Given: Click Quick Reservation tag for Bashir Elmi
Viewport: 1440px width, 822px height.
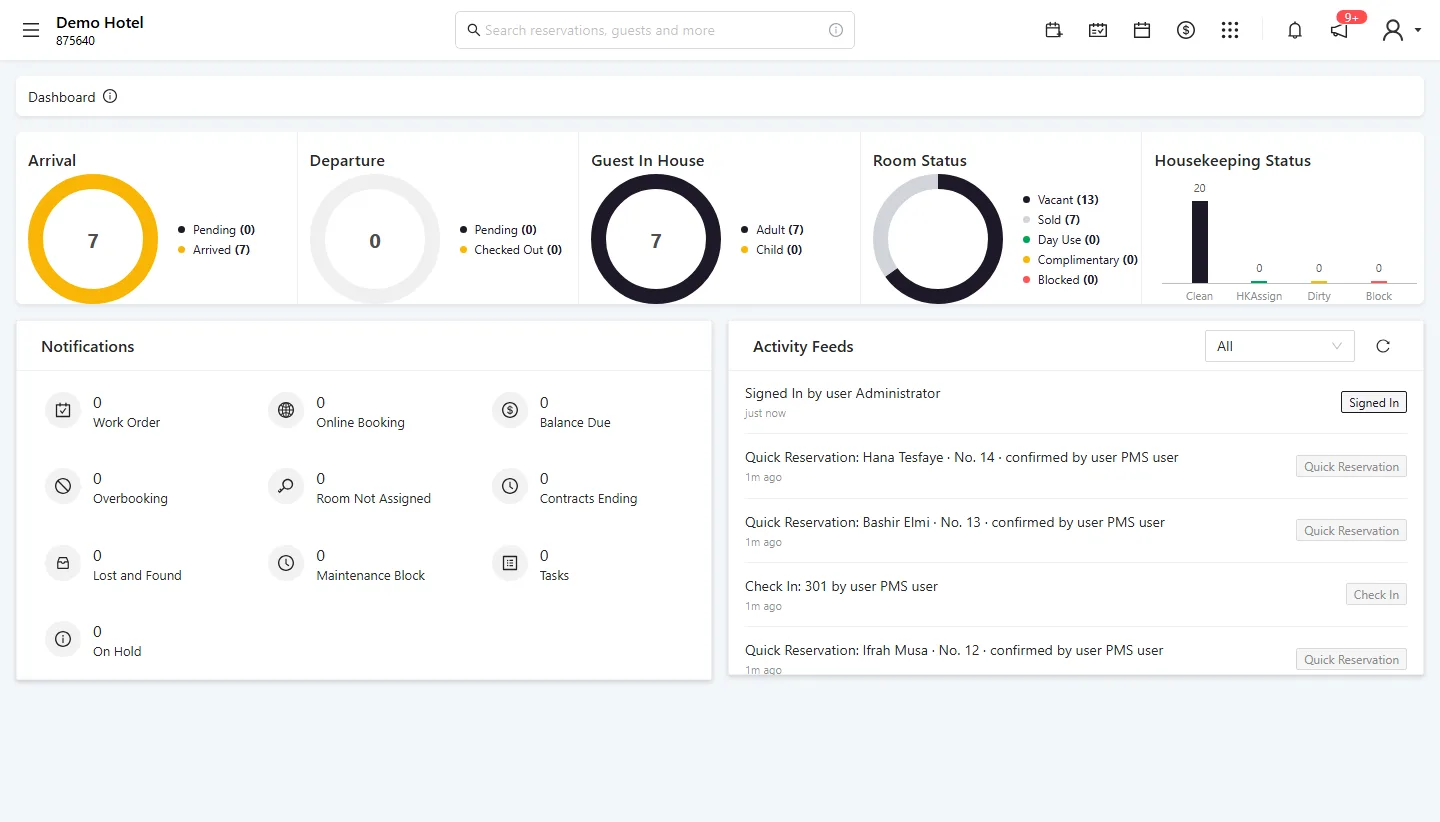Looking at the screenshot, I should pos(1352,530).
